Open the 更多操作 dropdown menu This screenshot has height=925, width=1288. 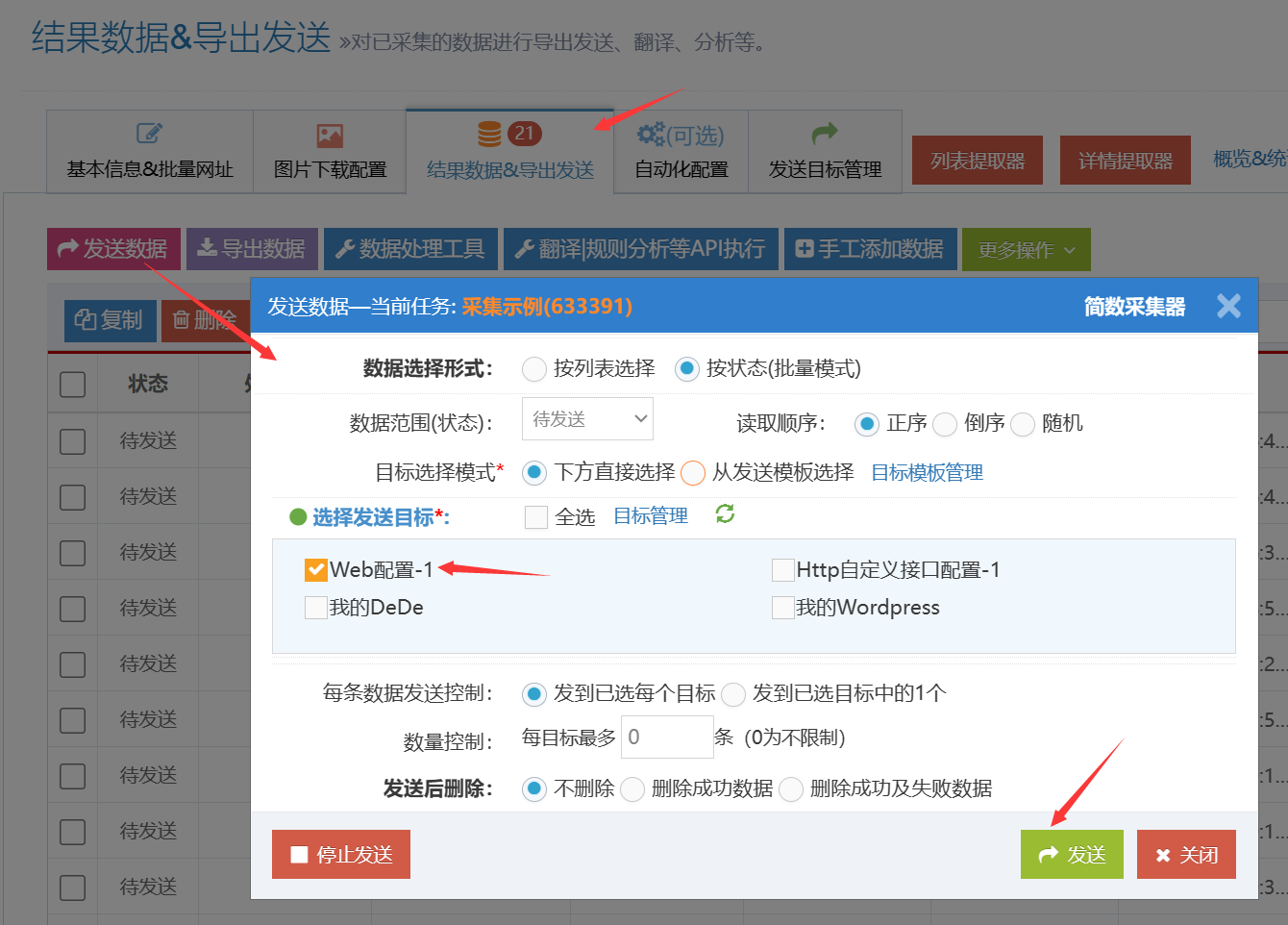click(1026, 250)
